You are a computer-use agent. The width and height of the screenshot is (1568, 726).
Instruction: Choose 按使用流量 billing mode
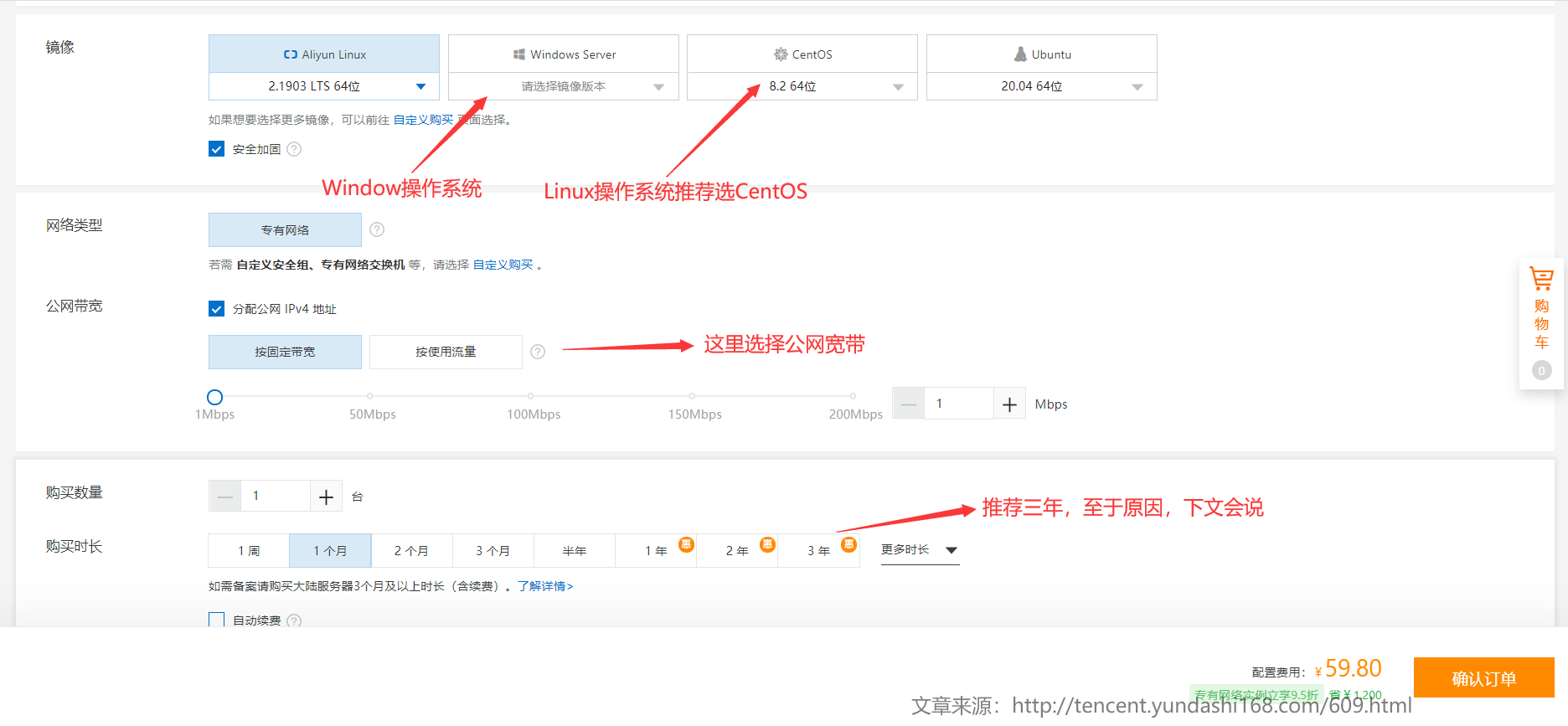tap(446, 352)
